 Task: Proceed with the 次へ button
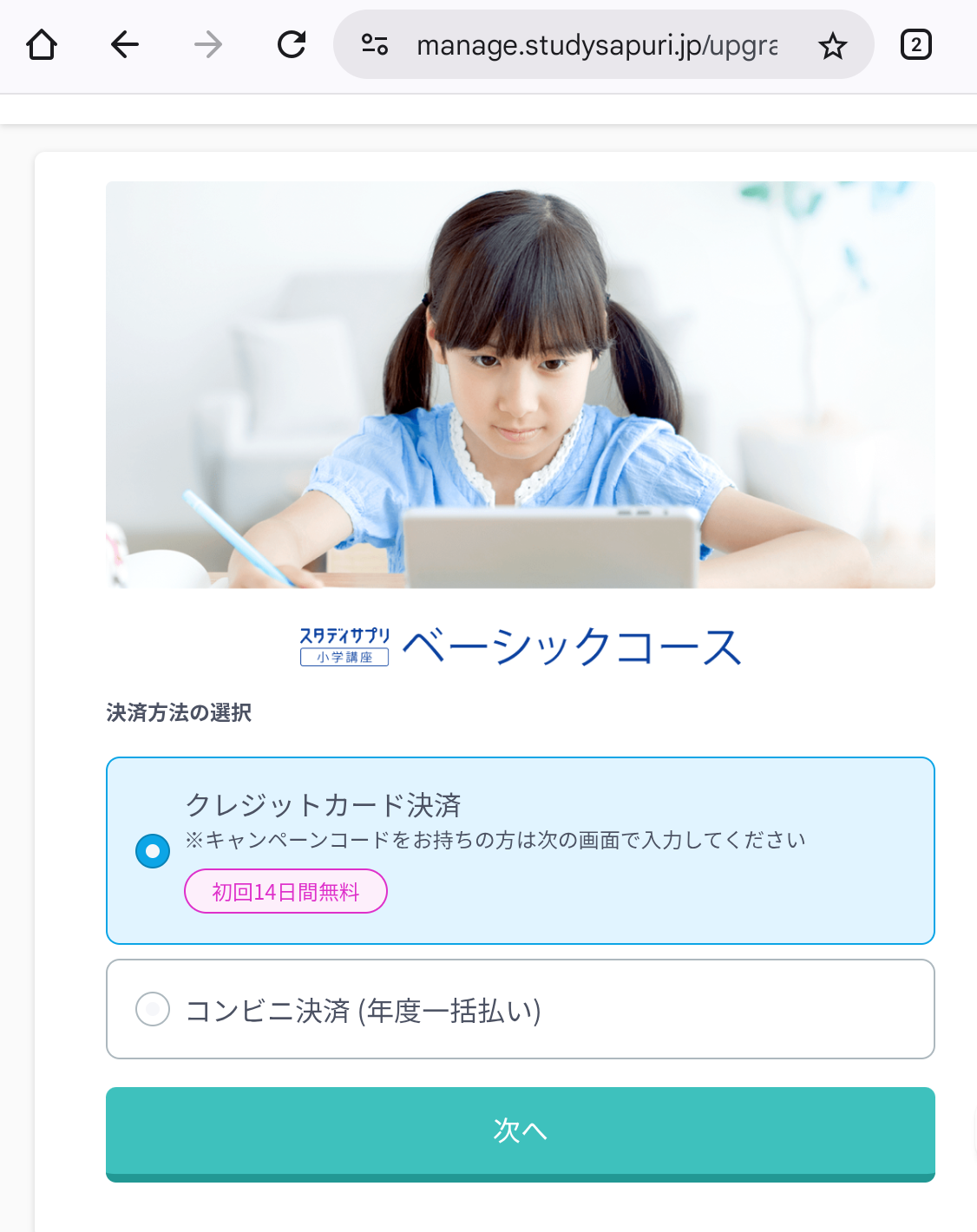(x=521, y=1134)
